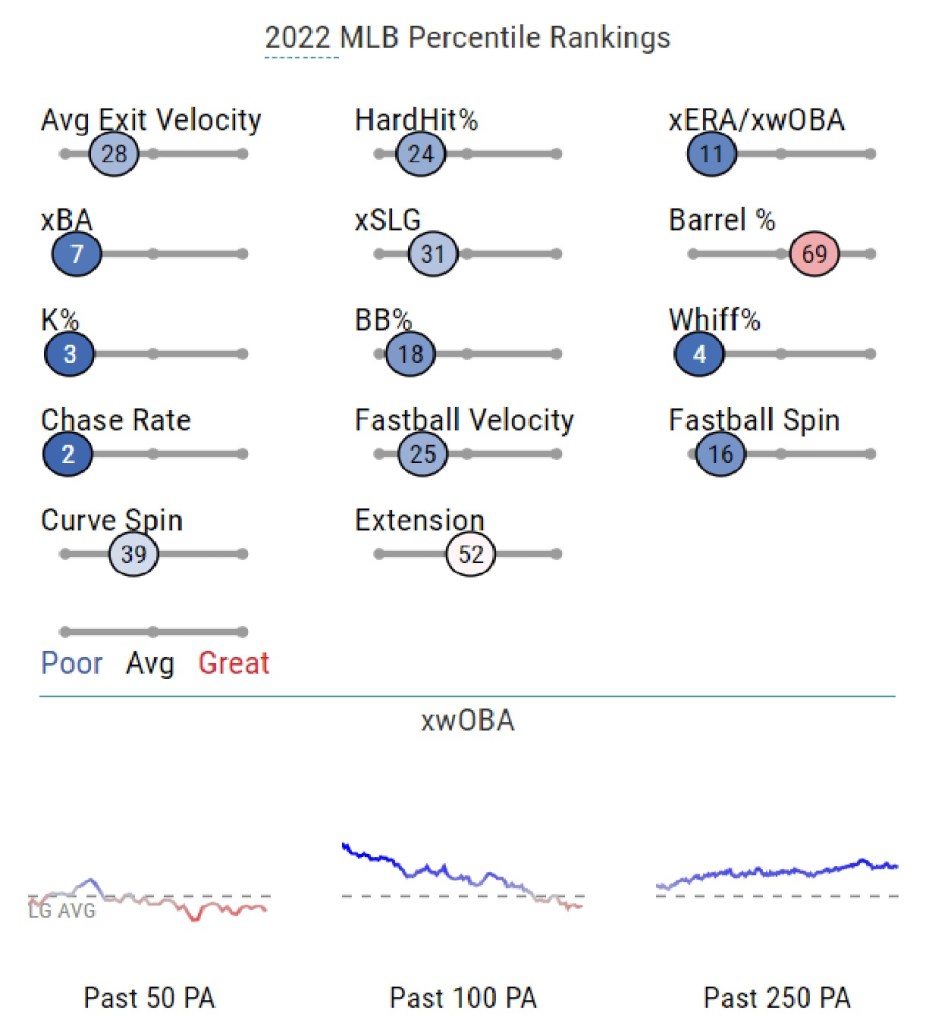Click the Avg Exit Velocity 28 percentile bubble
The height and width of the screenshot is (1023, 951).
coord(113,154)
